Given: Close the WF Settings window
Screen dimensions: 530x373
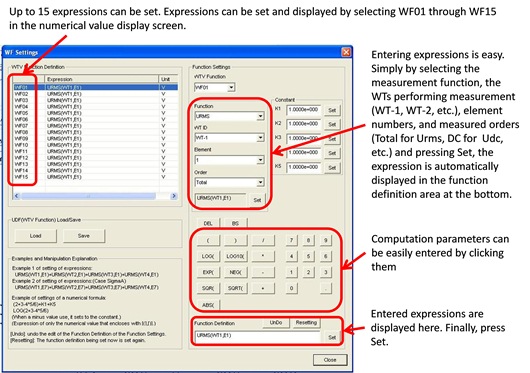Looking at the screenshot, I should [346, 52].
